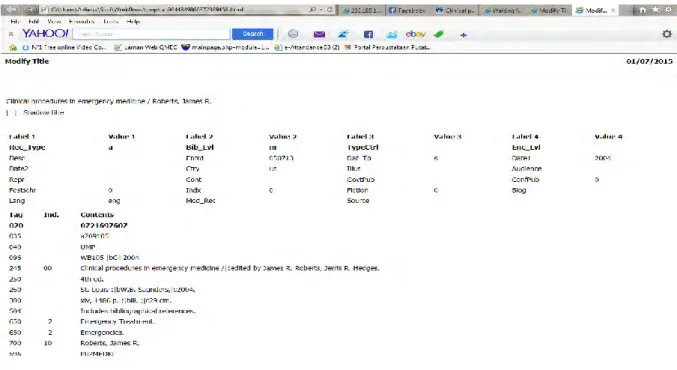
Task: Open Yahoo toolbar settings gear
Action: tap(667, 34)
